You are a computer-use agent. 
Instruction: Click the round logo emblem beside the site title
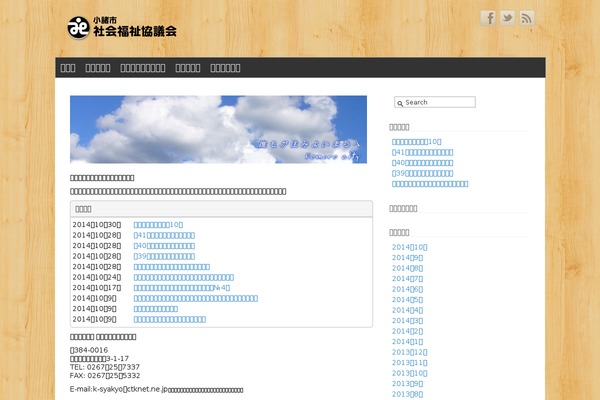pyautogui.click(x=78, y=28)
